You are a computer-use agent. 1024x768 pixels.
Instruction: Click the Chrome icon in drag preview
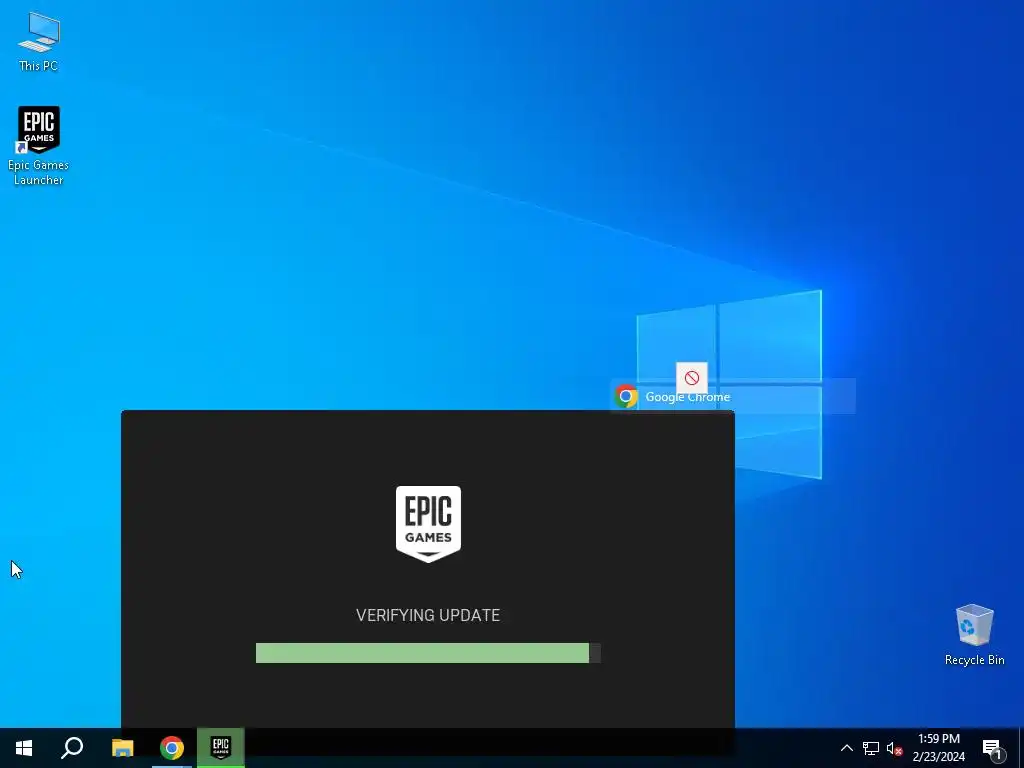tap(626, 396)
